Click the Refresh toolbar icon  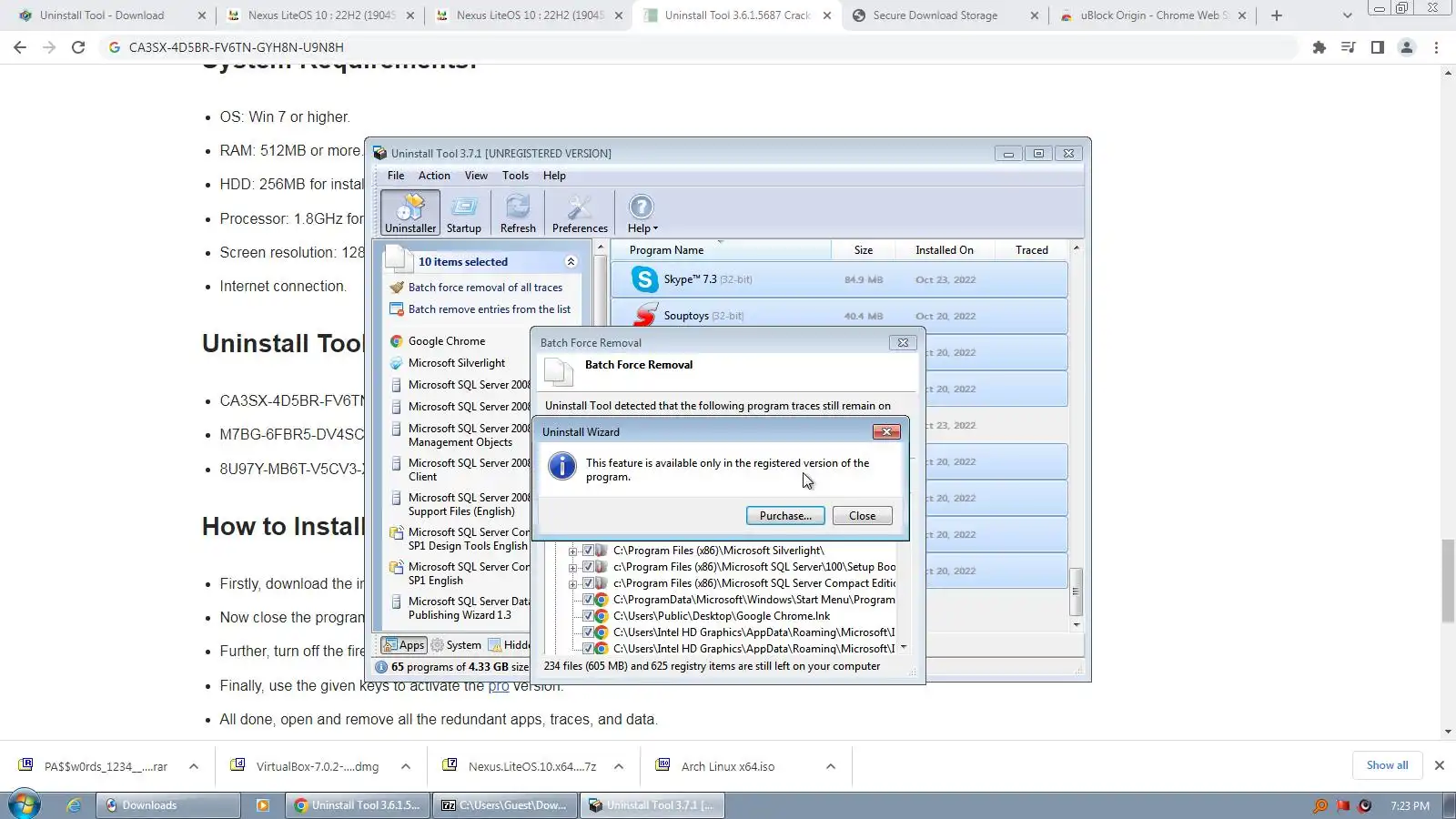(x=518, y=213)
